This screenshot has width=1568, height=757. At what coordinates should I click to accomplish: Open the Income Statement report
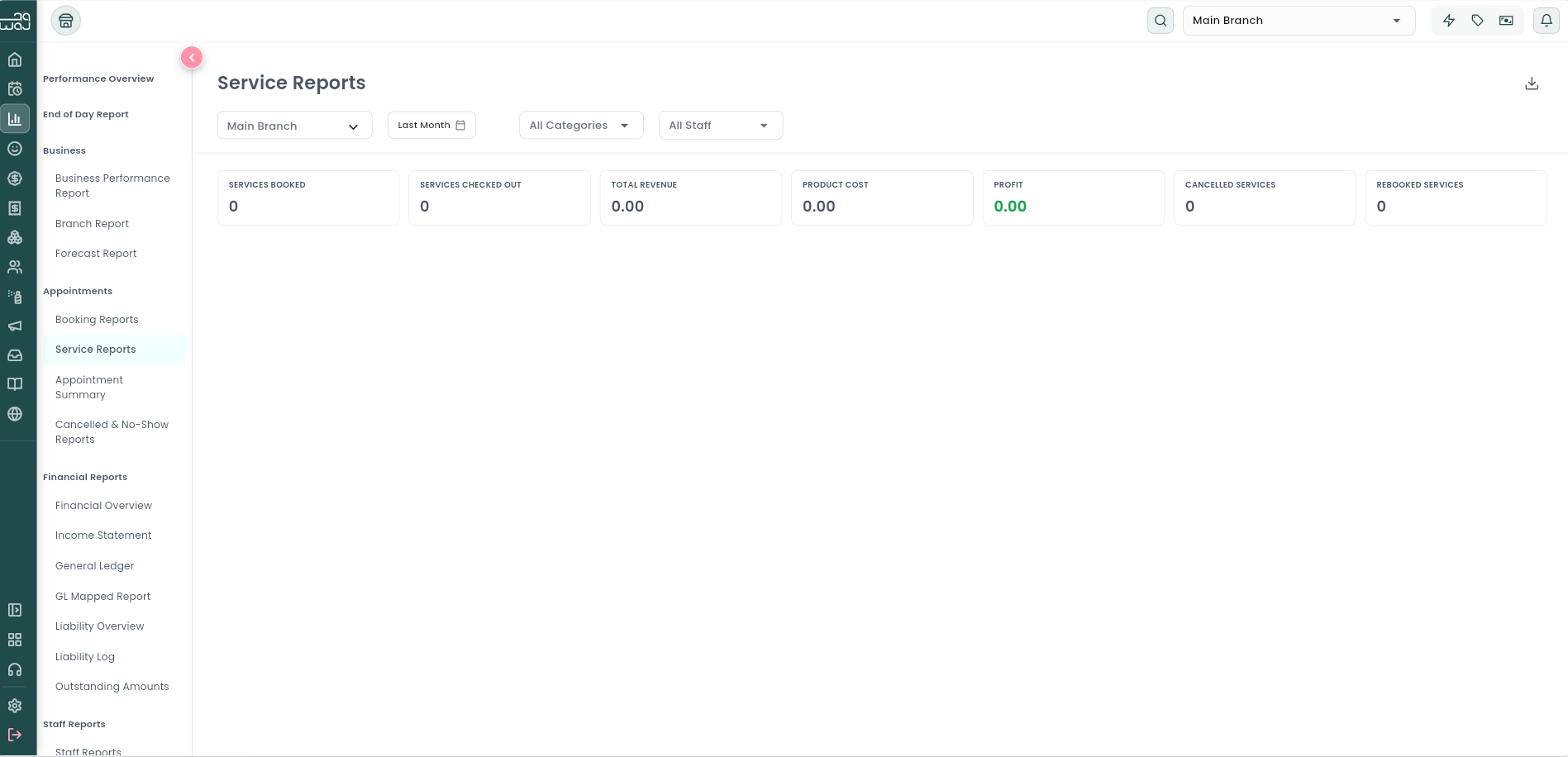click(103, 536)
